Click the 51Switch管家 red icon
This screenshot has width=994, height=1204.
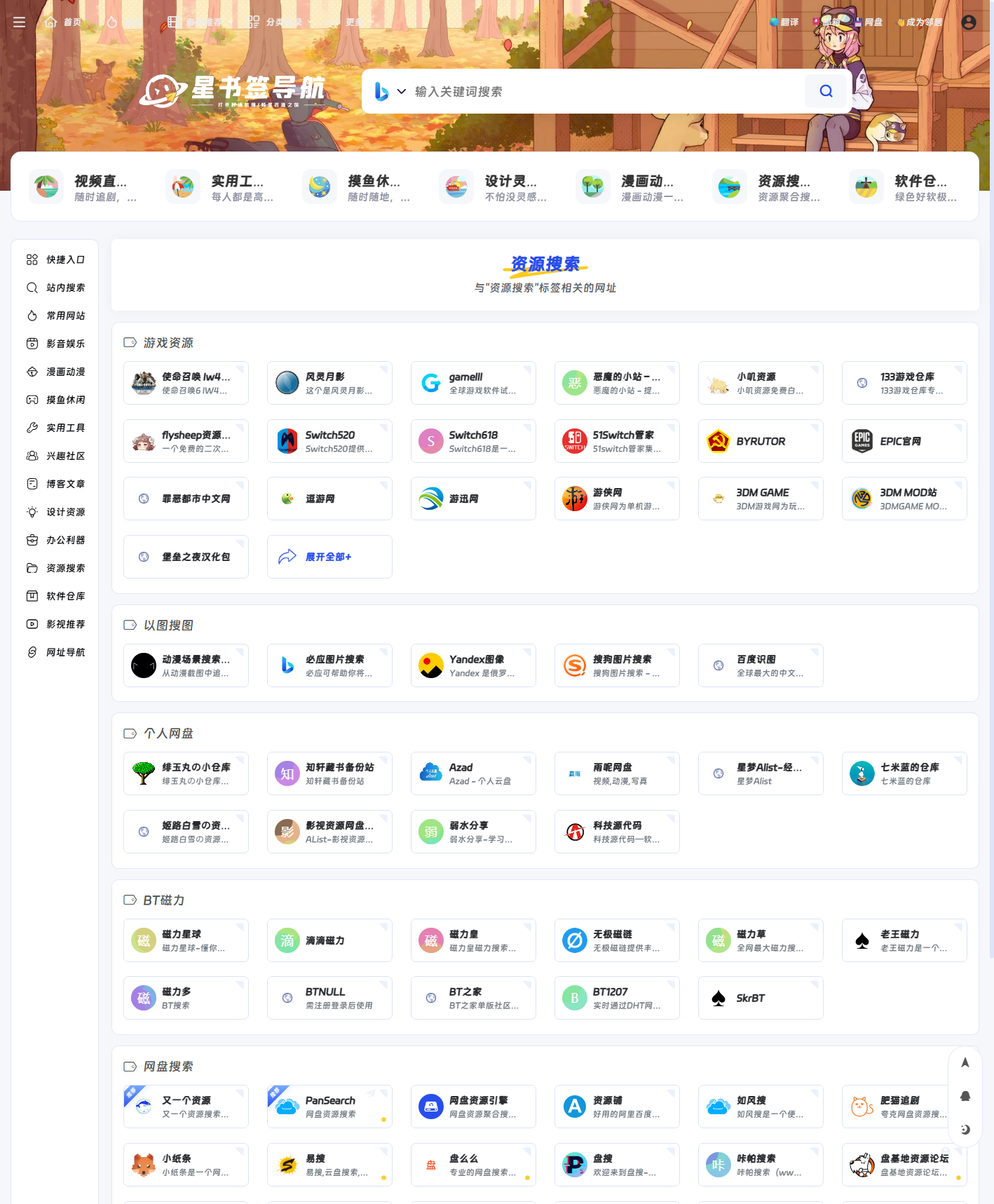click(575, 441)
